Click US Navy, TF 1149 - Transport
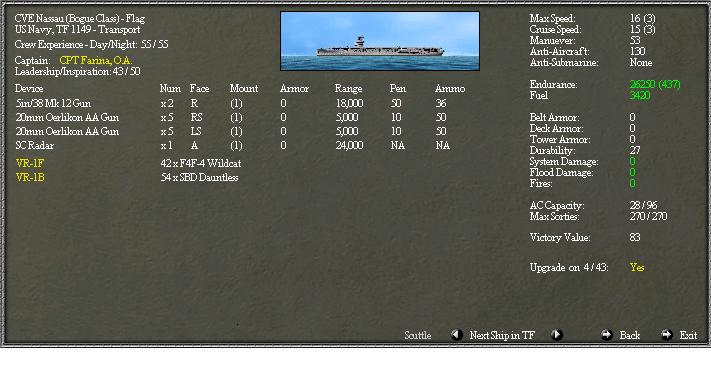 tap(78, 29)
